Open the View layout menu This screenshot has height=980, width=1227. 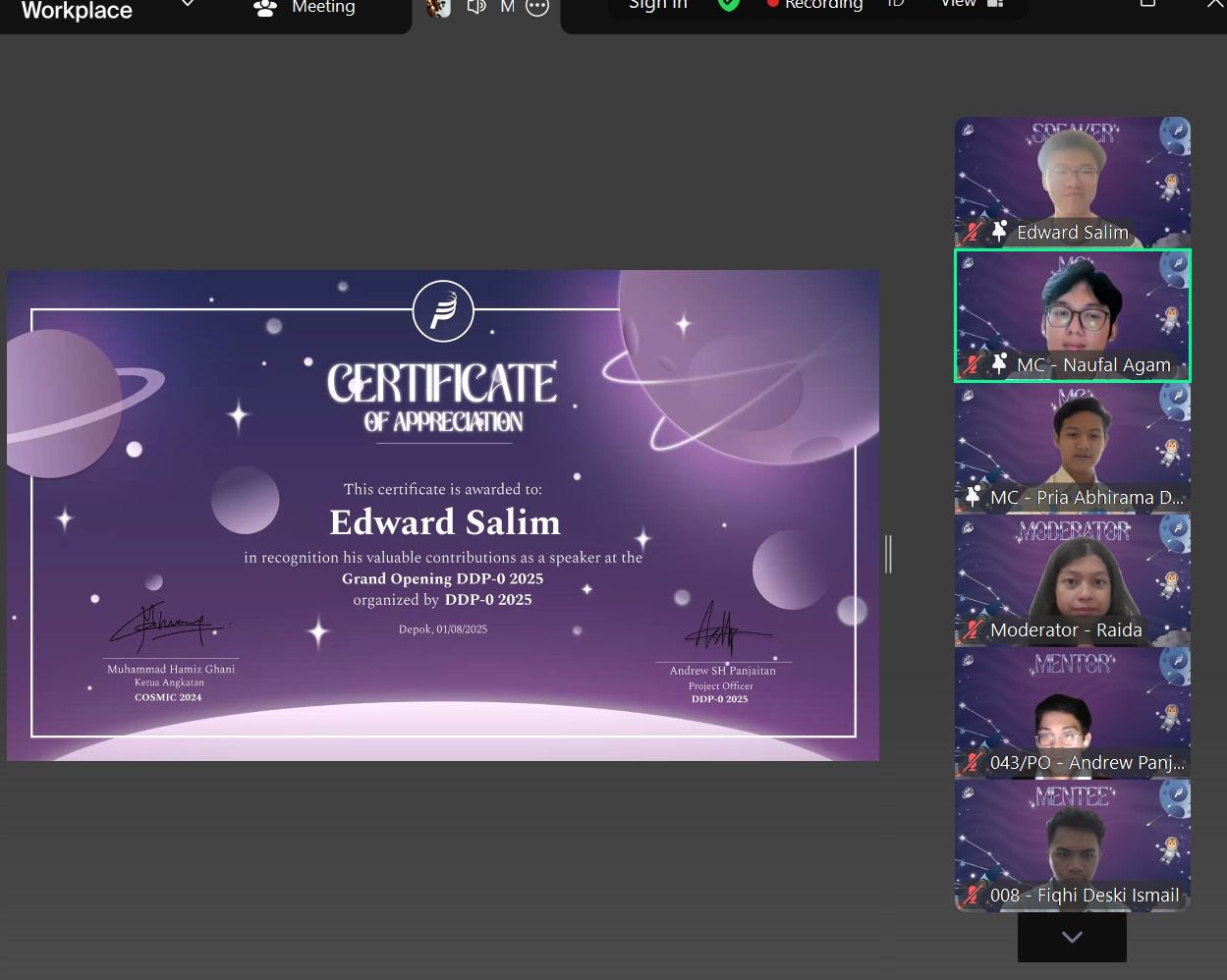[972, 5]
